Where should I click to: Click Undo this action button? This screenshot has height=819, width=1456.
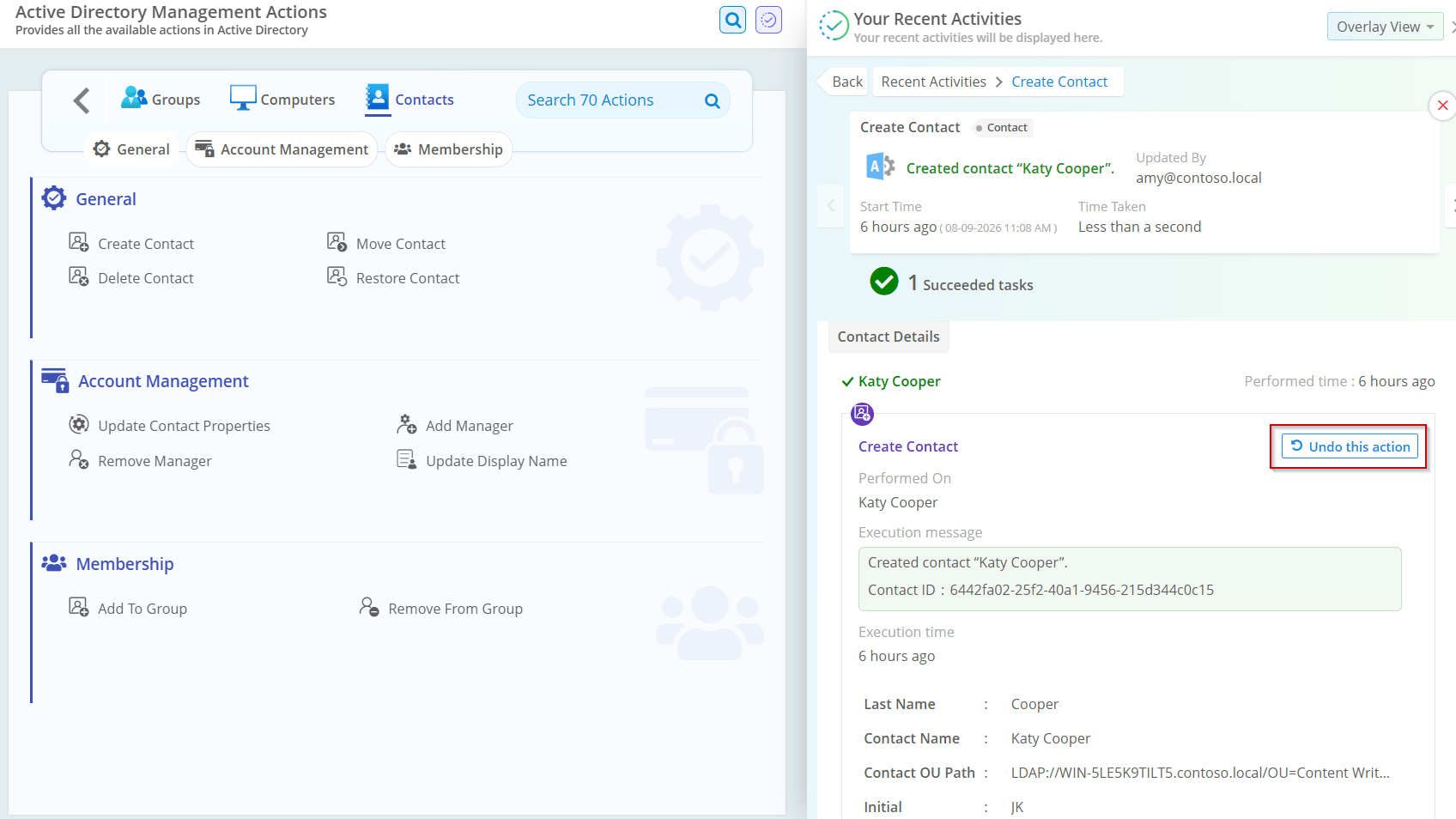pyautogui.click(x=1350, y=446)
